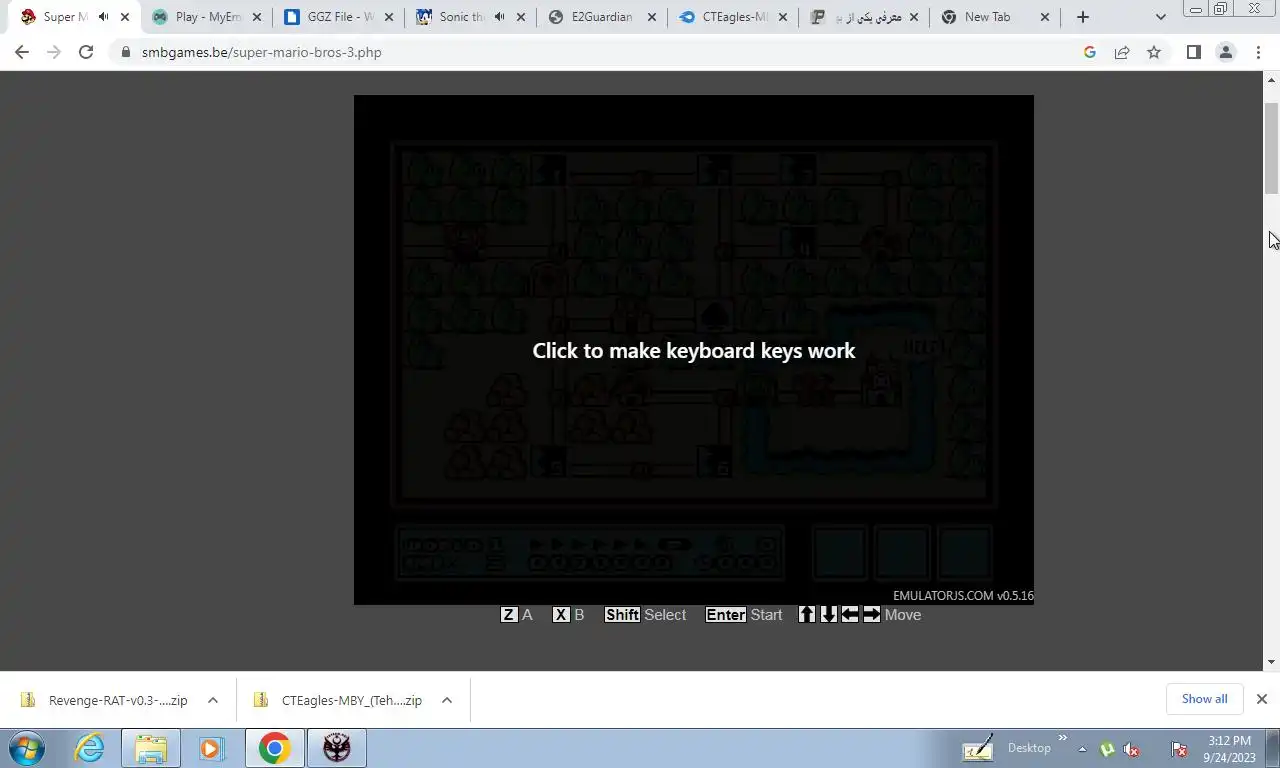
Task: Click the uTorrent tray icon
Action: (1107, 748)
